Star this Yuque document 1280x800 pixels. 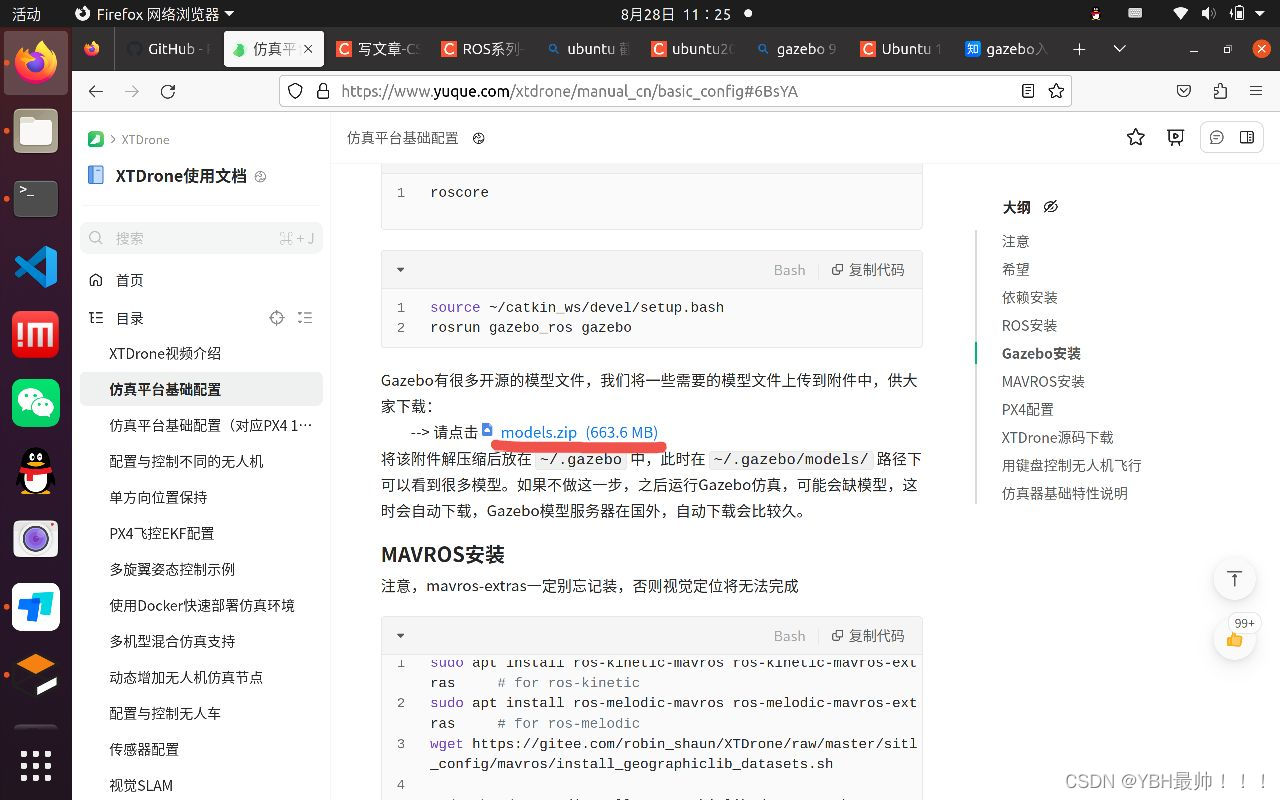1135,137
